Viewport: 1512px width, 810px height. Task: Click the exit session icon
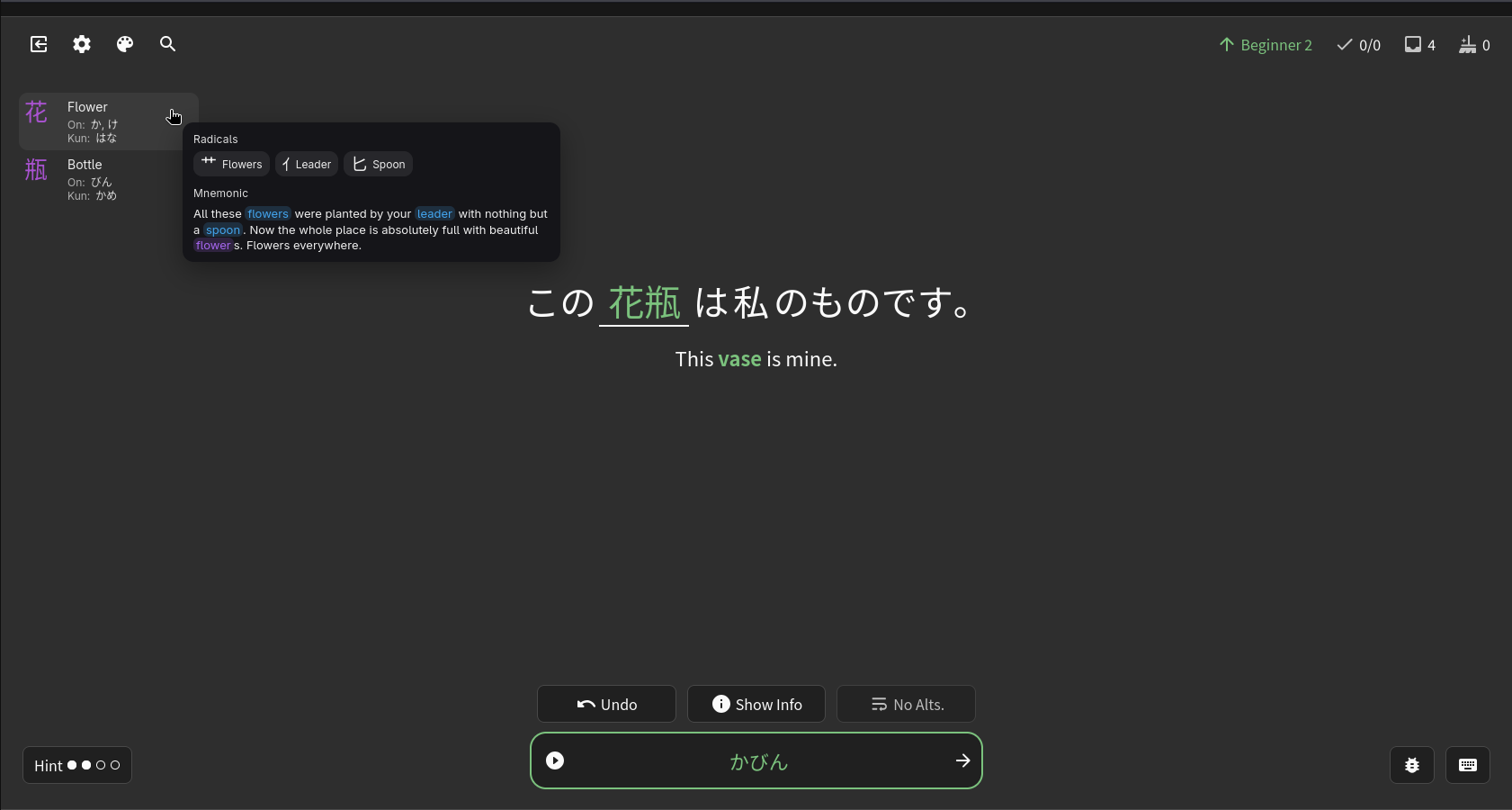(39, 44)
